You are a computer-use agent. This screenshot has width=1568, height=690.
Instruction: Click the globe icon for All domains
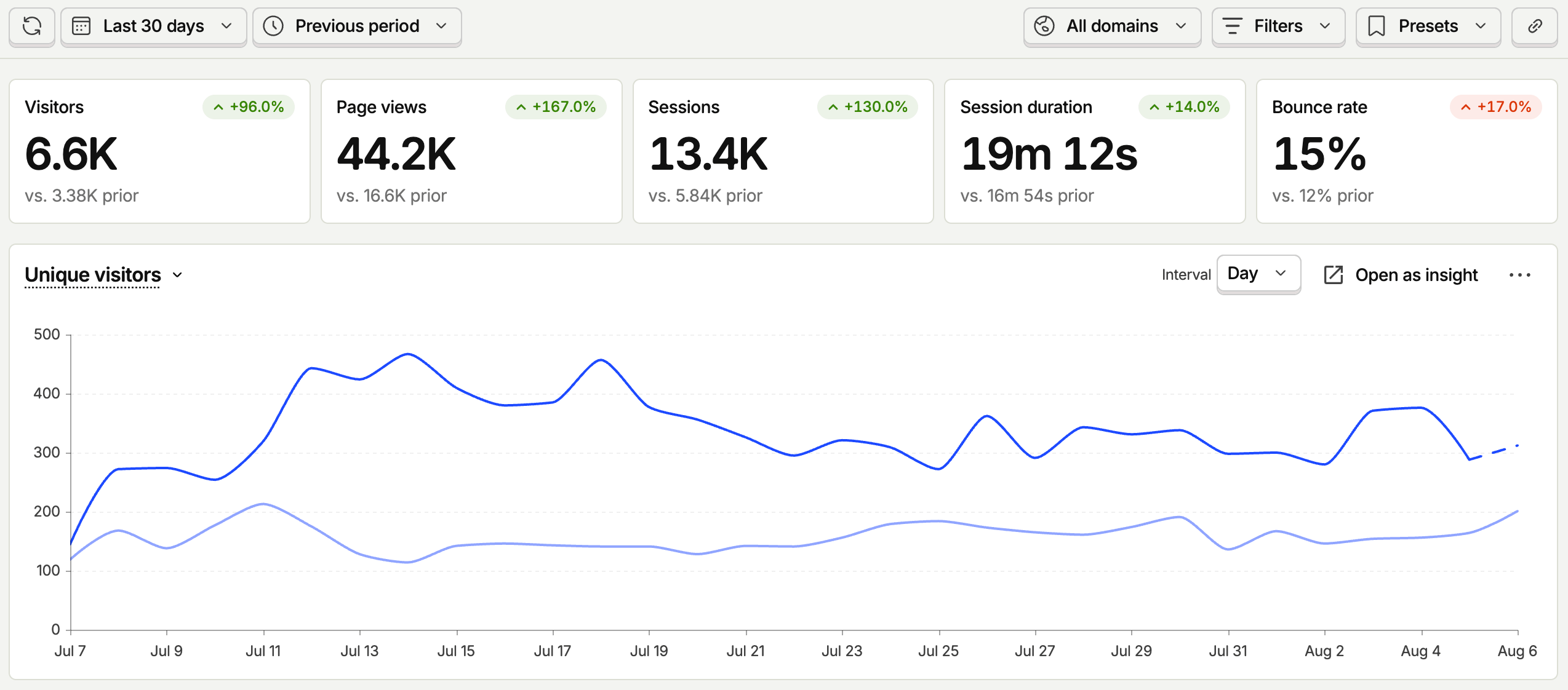coord(1044,26)
